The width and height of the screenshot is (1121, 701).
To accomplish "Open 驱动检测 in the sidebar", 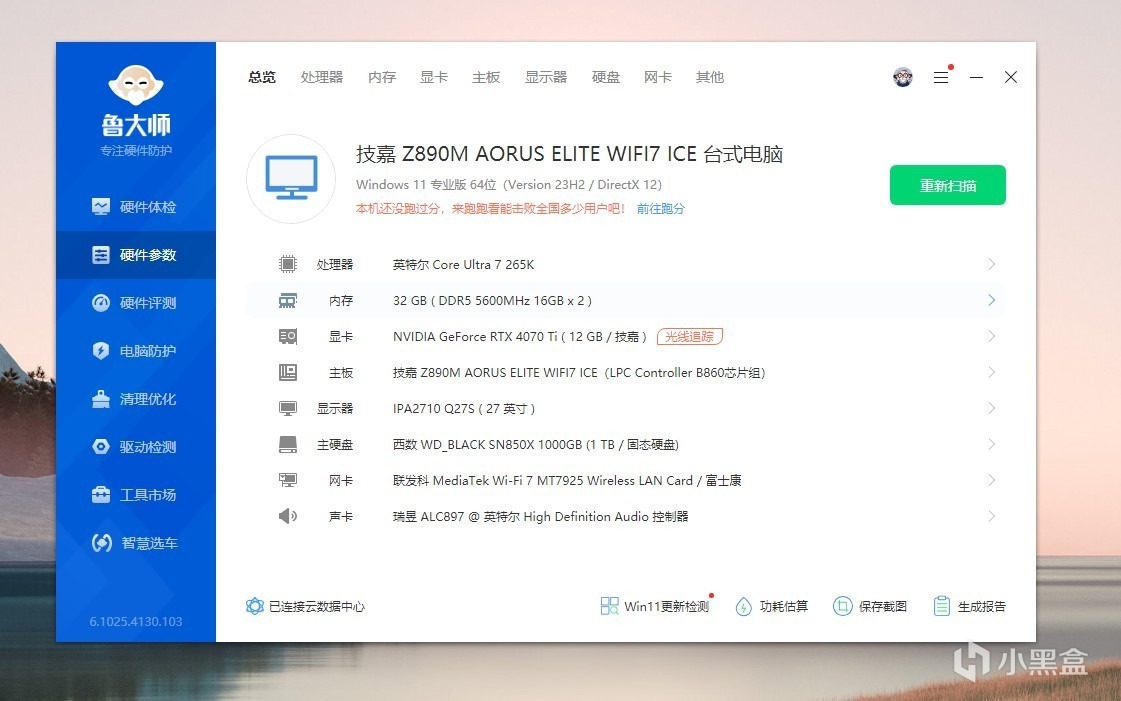I will (x=135, y=447).
